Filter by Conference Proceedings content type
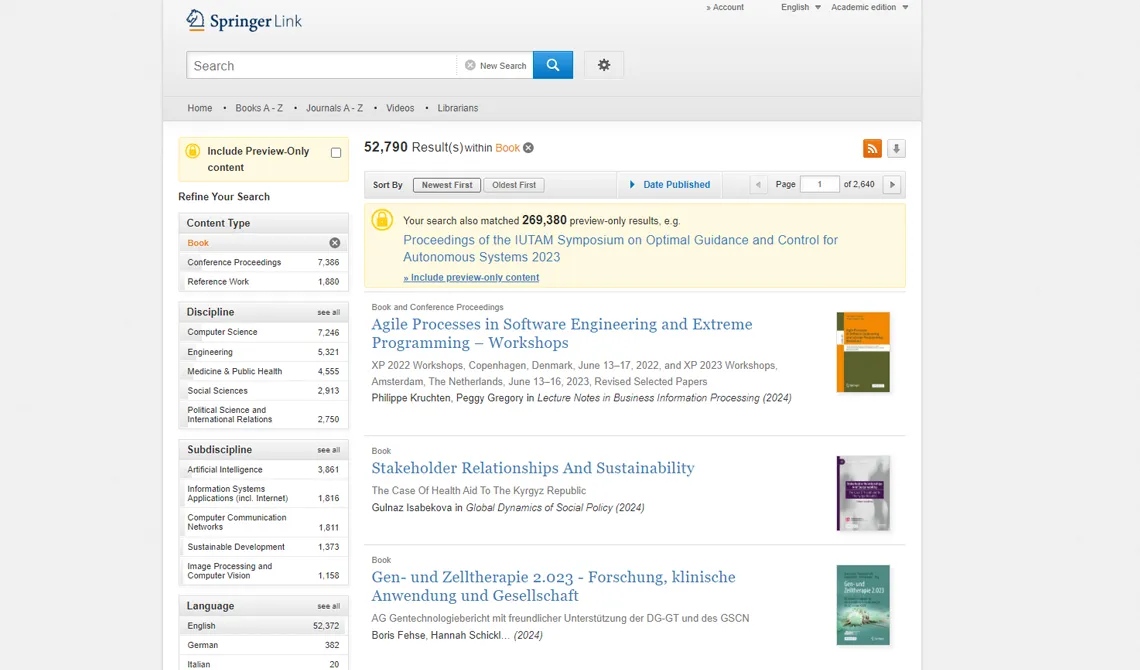 (x=263, y=262)
